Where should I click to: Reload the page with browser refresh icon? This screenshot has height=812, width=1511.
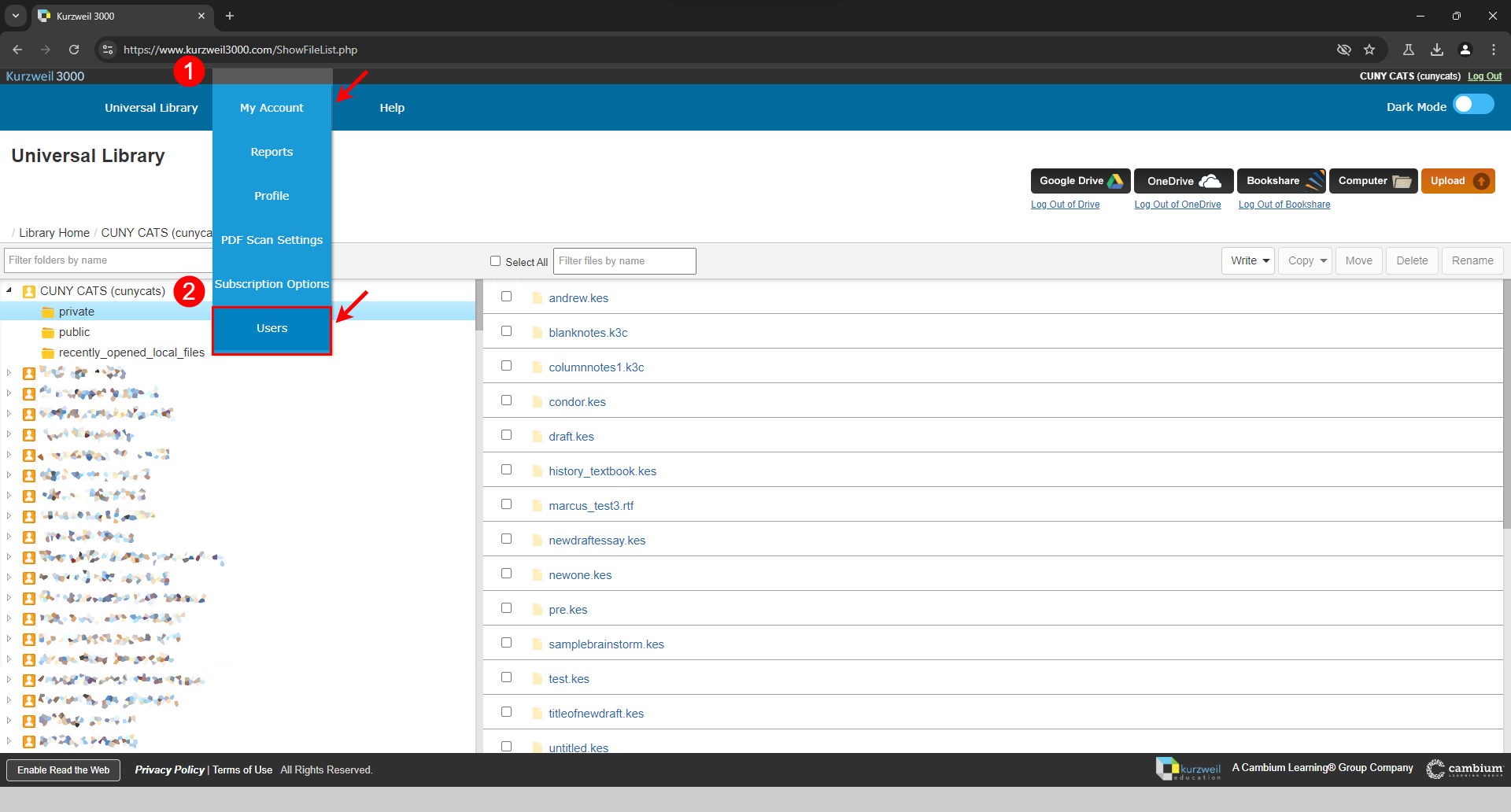pos(74,50)
